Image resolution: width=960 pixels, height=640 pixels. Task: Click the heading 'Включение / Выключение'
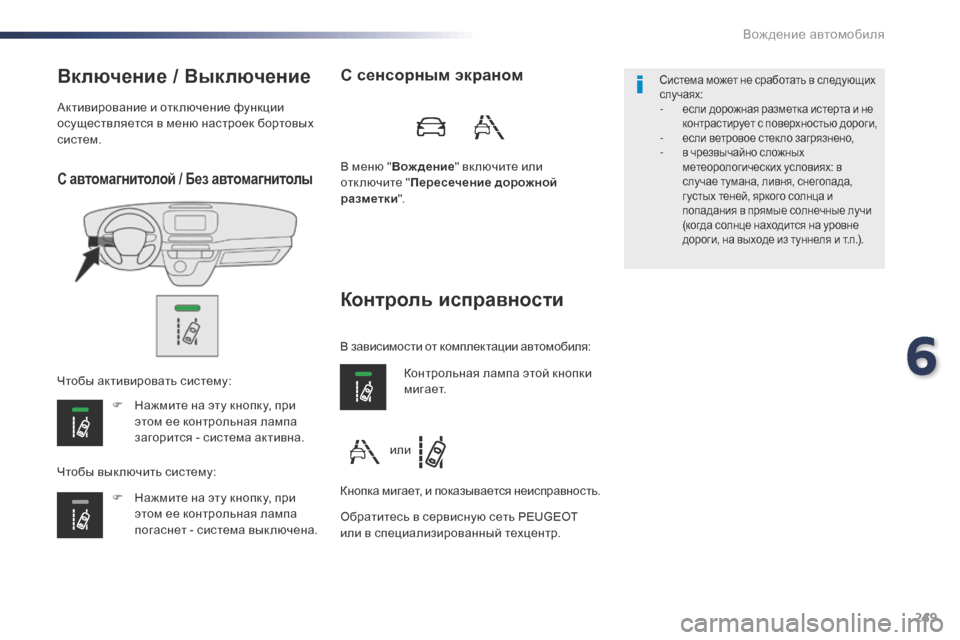click(x=184, y=77)
